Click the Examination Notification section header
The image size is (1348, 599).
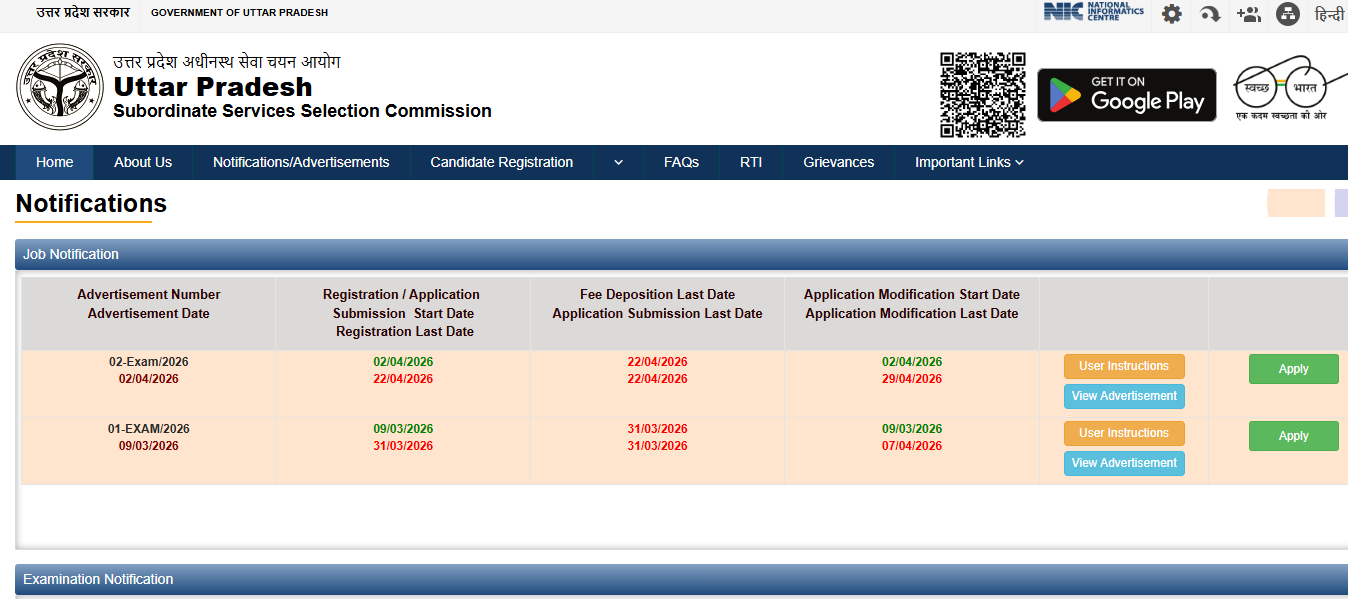point(98,579)
